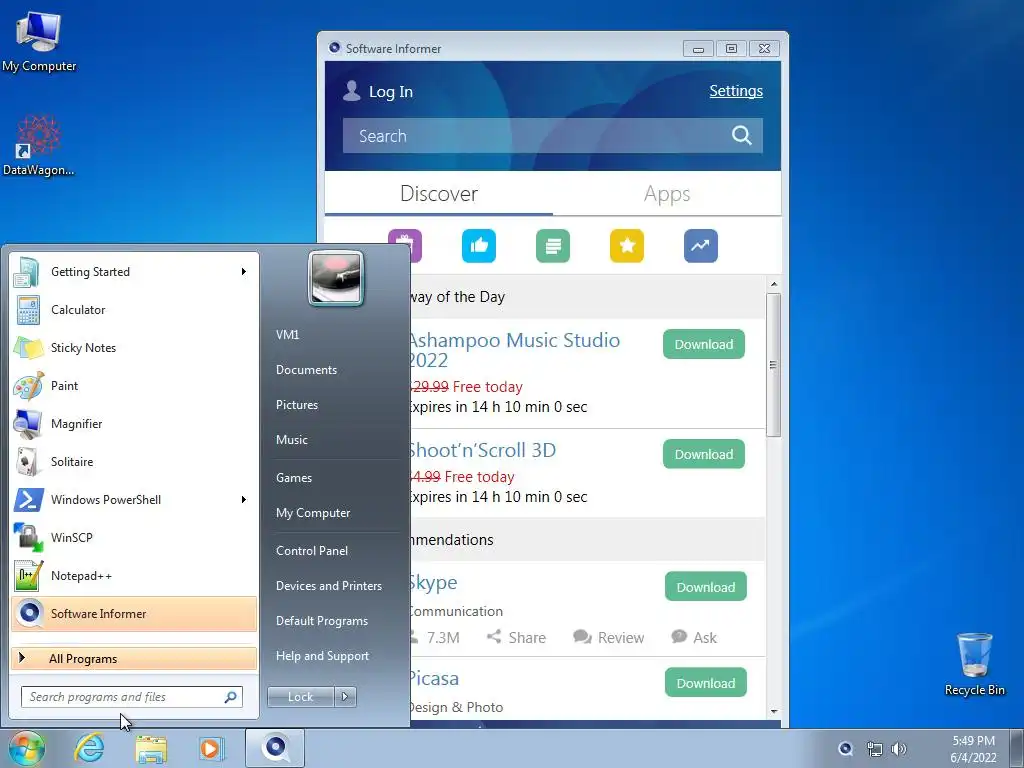Open Music from the Start menu

click(x=292, y=440)
